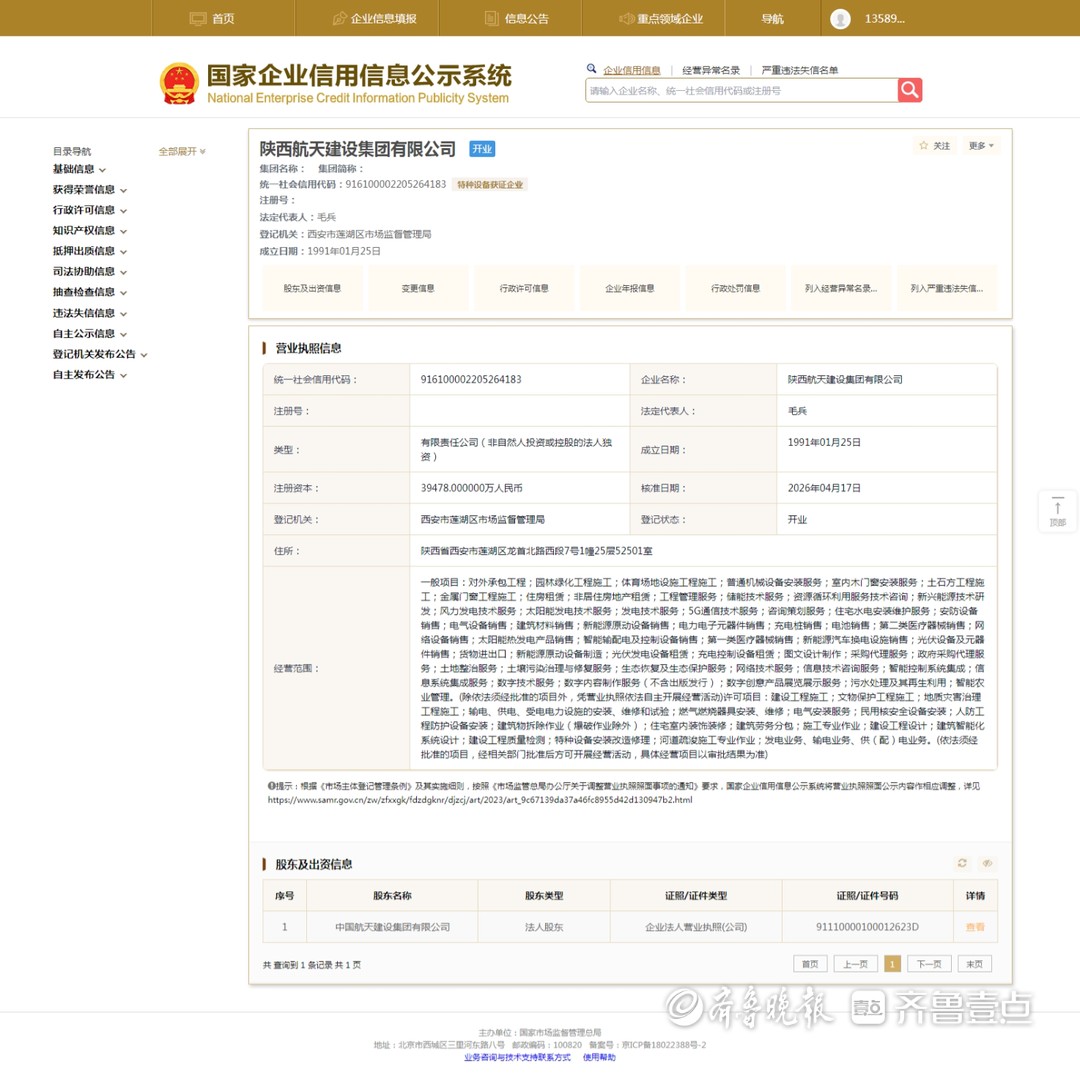Click certificate number 91110000100012623D
This screenshot has width=1080, height=1076.
867,927
